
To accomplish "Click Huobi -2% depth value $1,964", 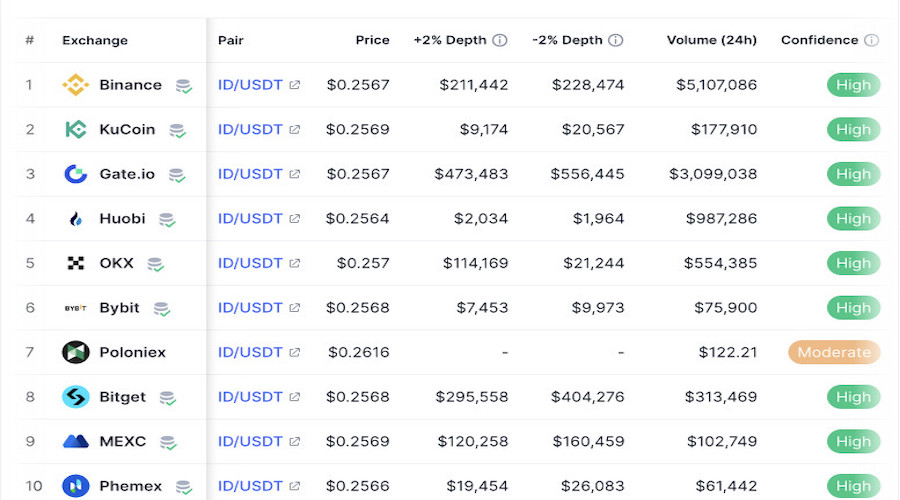I will pos(599,219).
